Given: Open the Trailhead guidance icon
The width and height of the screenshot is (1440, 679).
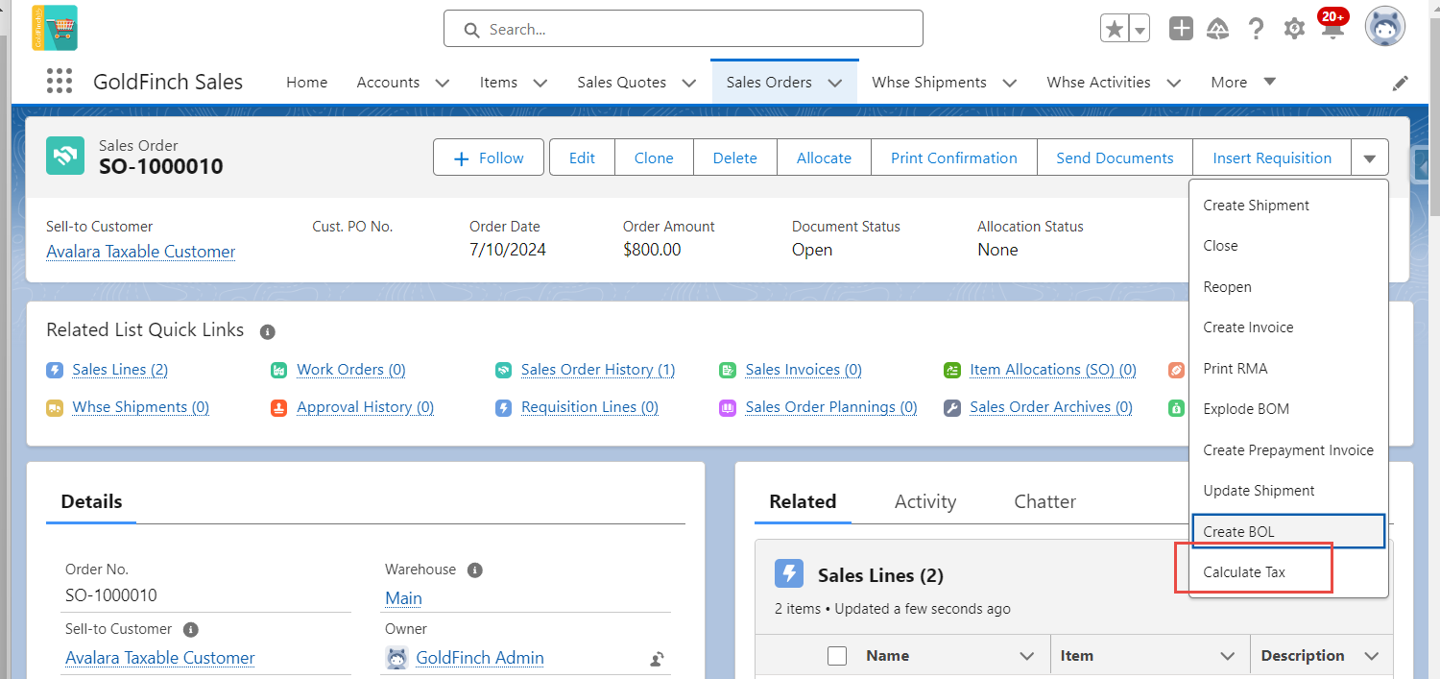Looking at the screenshot, I should tap(1218, 28).
